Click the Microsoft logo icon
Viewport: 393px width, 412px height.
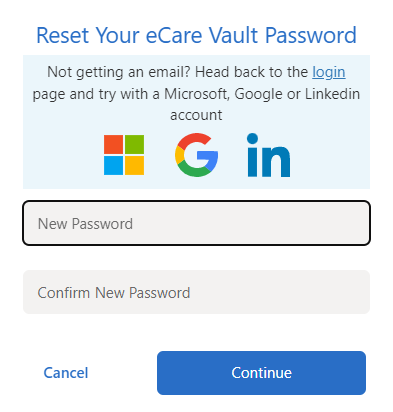pos(124,155)
